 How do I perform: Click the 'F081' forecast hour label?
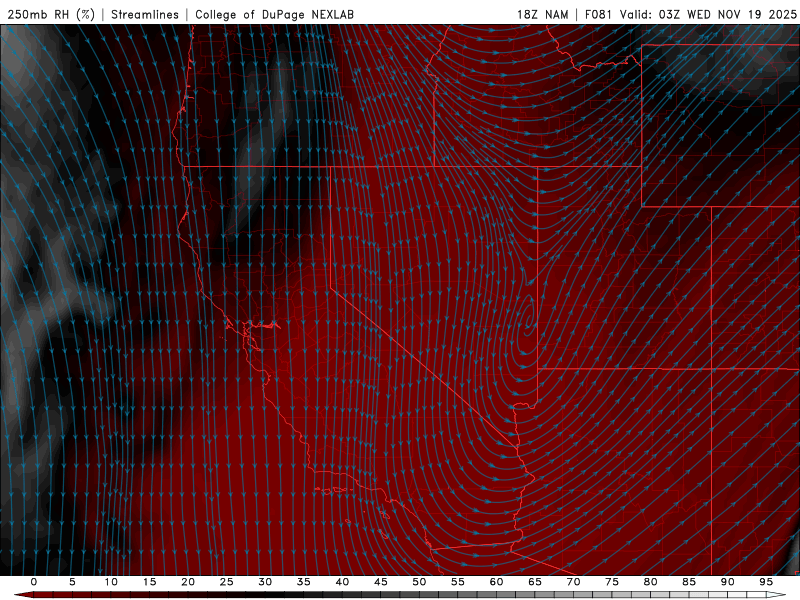click(598, 15)
